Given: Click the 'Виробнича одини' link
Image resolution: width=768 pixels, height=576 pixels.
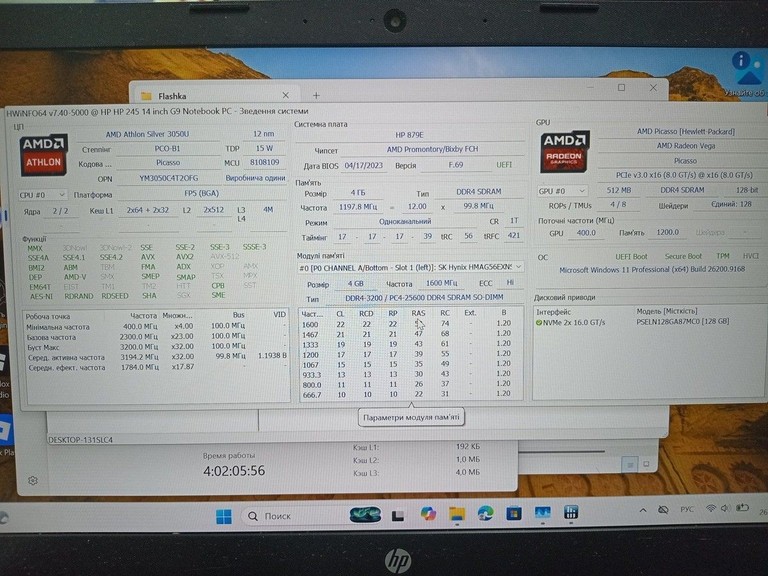Looking at the screenshot, I should point(255,178).
